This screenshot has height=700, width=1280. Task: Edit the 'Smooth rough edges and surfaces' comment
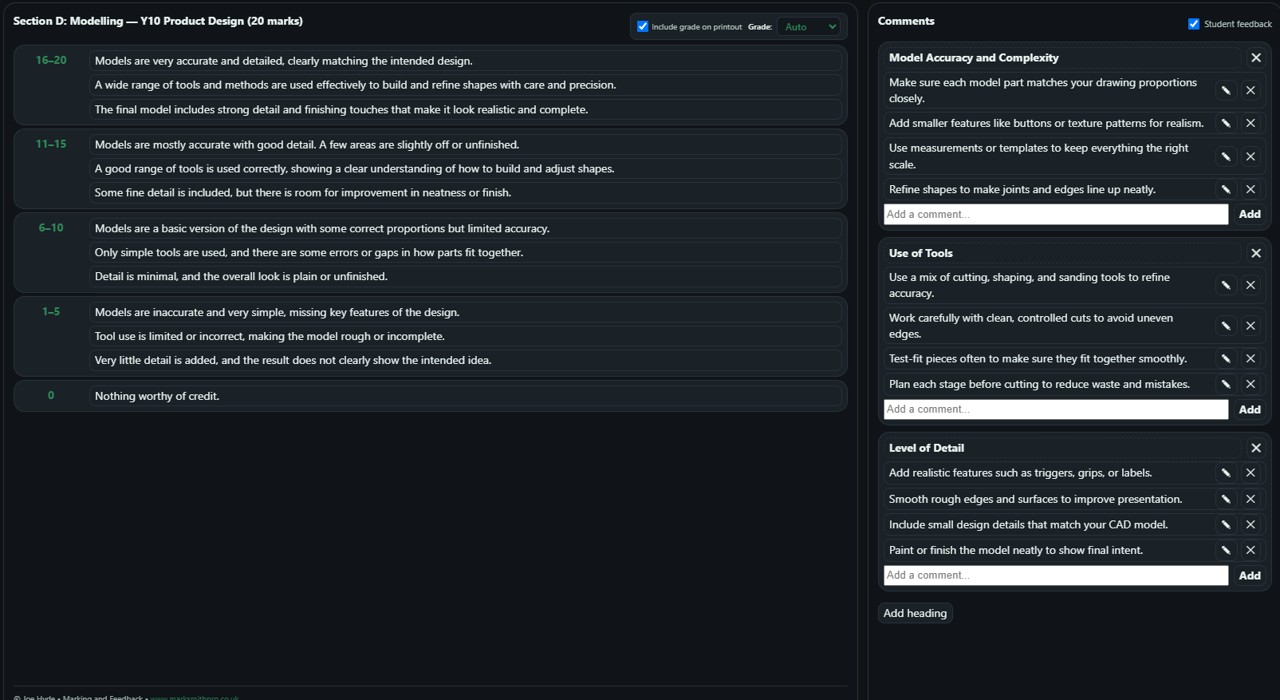(x=1225, y=499)
